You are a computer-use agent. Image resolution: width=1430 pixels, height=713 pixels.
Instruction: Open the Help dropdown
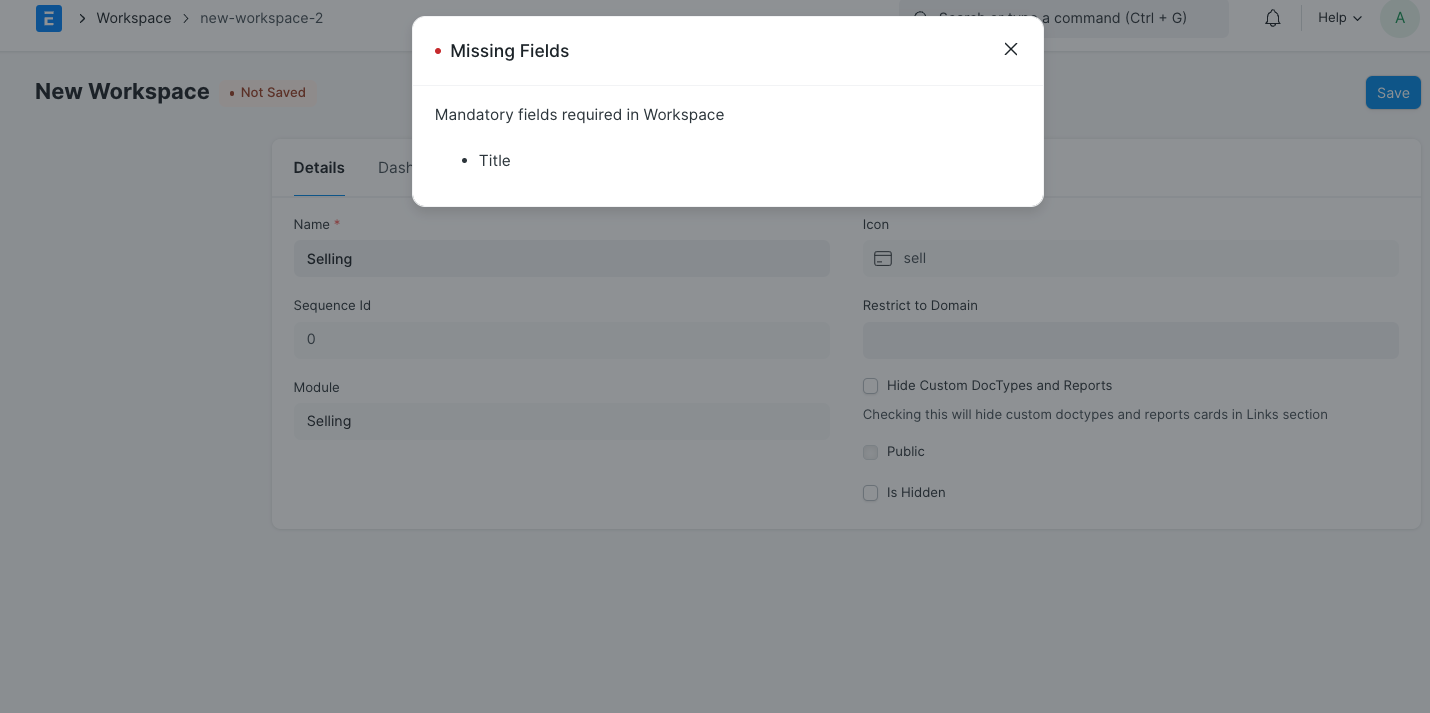tap(1338, 17)
